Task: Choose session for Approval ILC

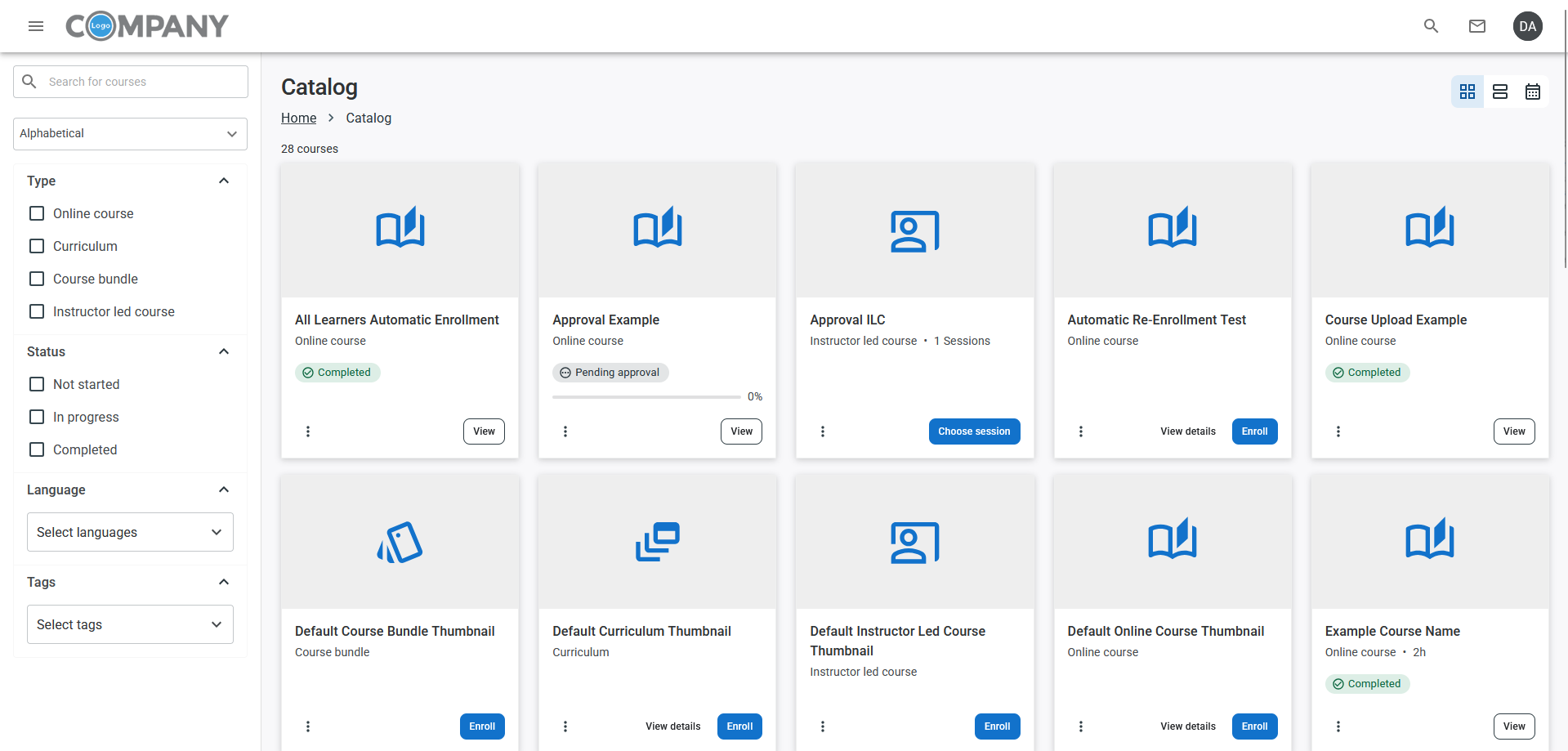Action: click(x=974, y=431)
